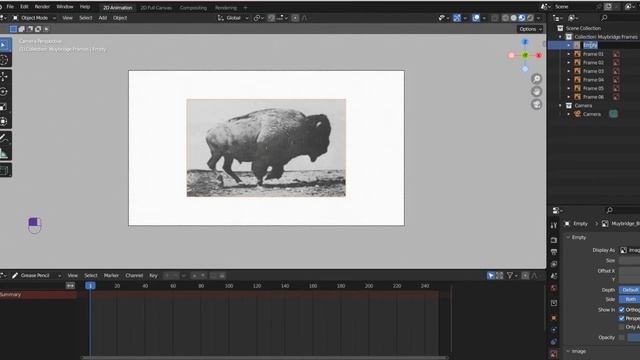Open the Object properties tab
Viewport: 640px width, 360px height.
click(x=553, y=318)
